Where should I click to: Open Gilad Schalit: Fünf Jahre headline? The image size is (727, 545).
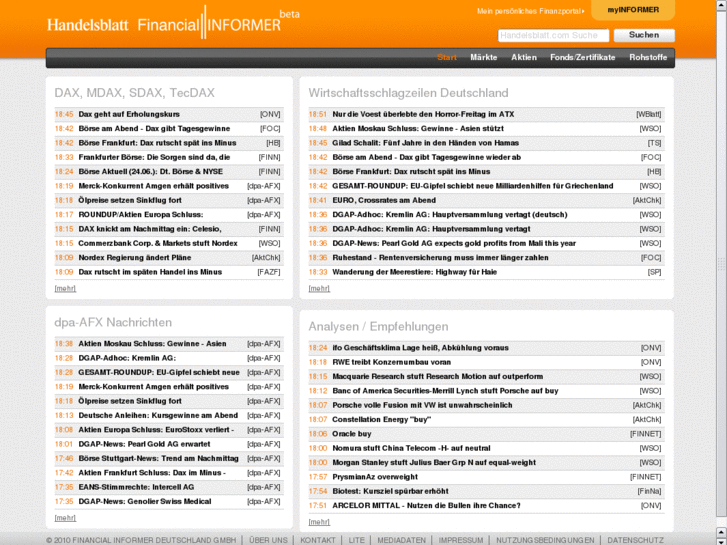(x=425, y=143)
